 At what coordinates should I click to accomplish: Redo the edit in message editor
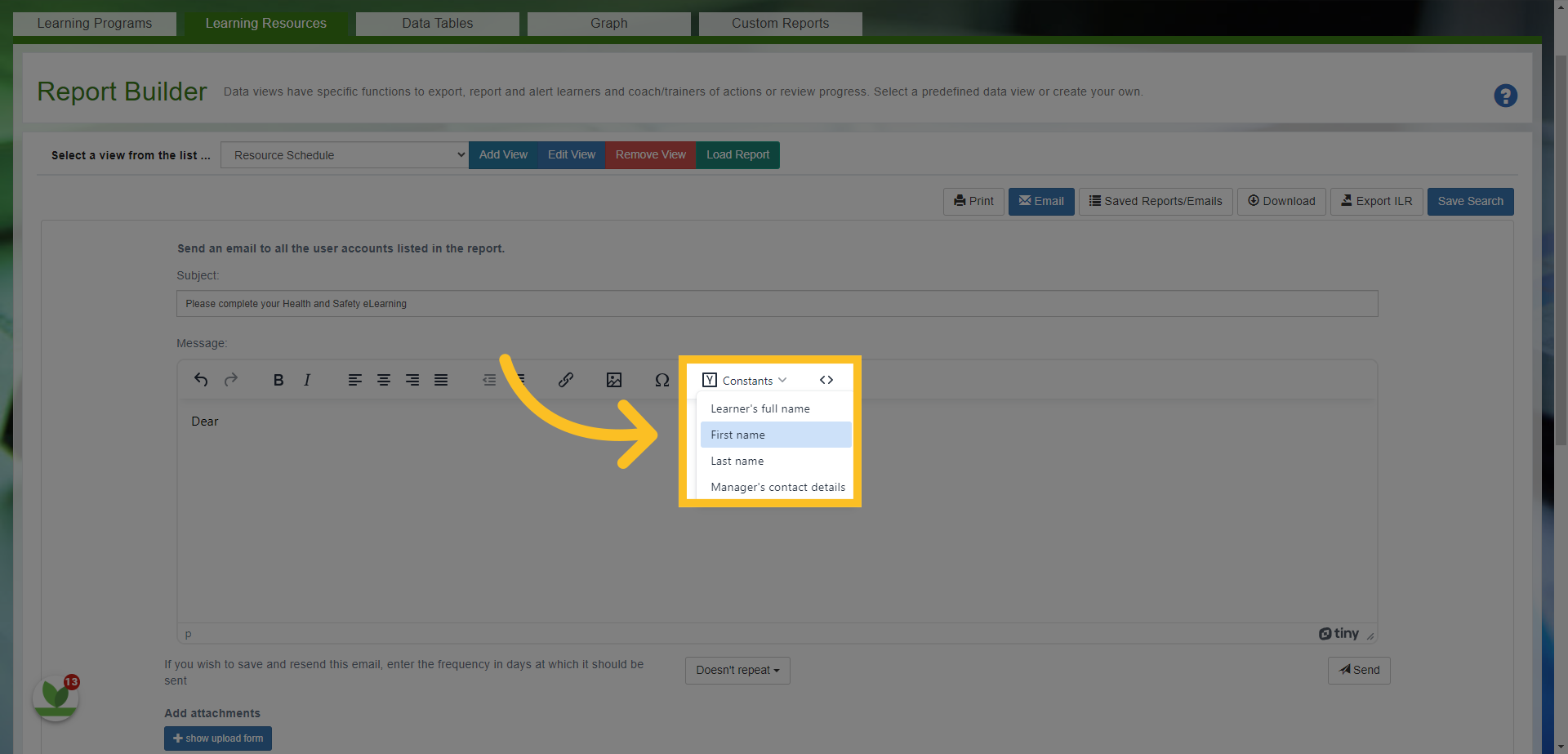231,380
